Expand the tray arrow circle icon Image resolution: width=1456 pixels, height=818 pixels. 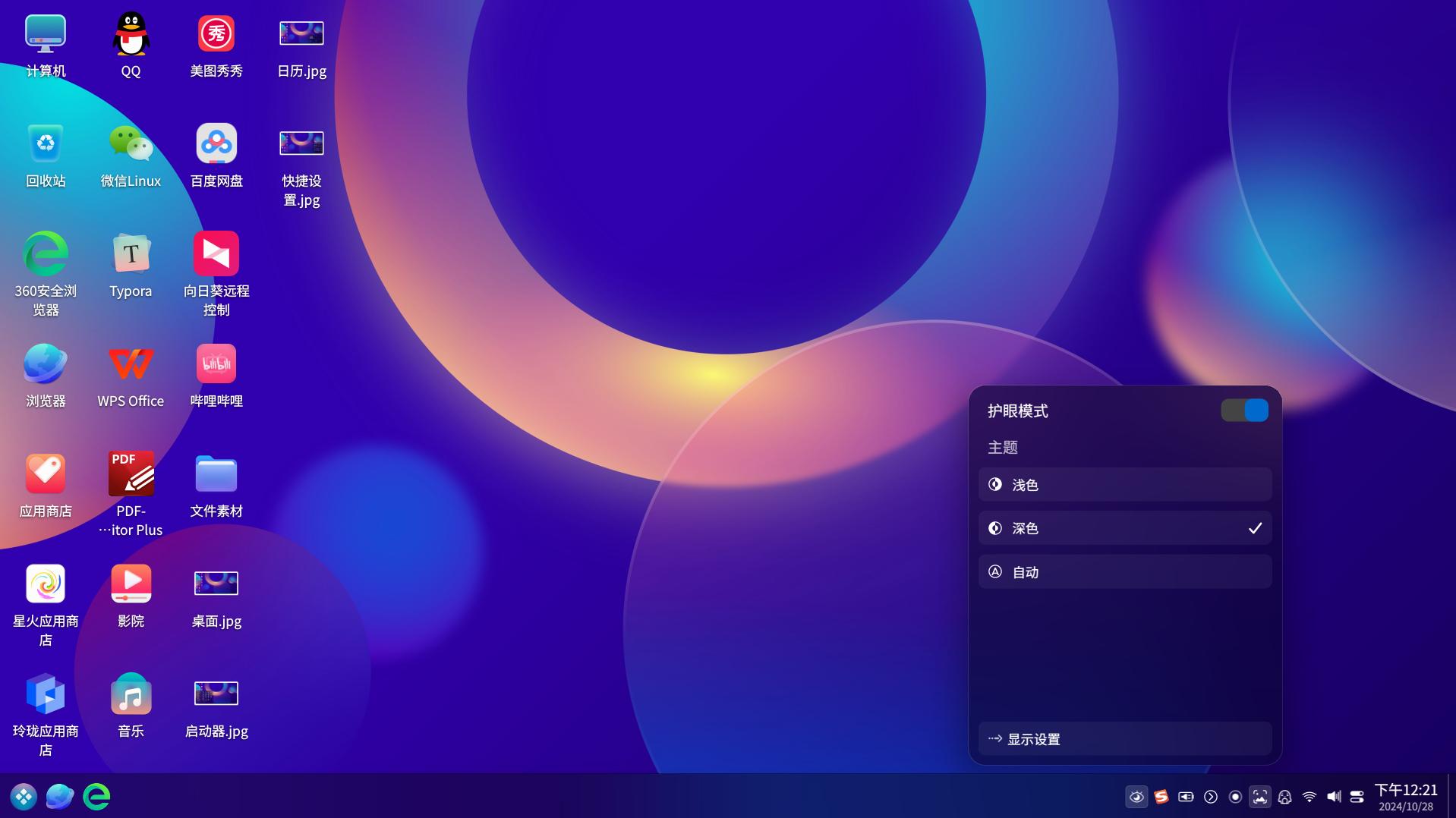(1211, 797)
